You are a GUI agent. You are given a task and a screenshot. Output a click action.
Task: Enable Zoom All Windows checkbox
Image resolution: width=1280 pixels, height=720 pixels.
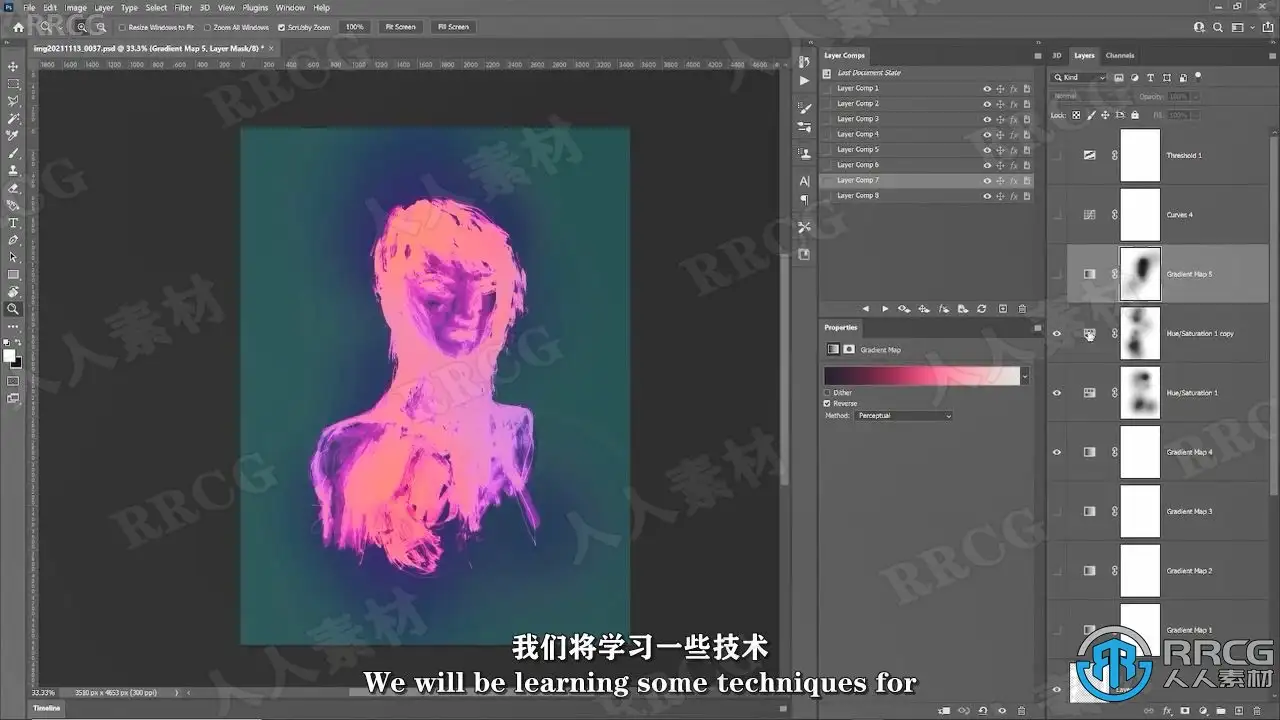pyautogui.click(x=207, y=27)
